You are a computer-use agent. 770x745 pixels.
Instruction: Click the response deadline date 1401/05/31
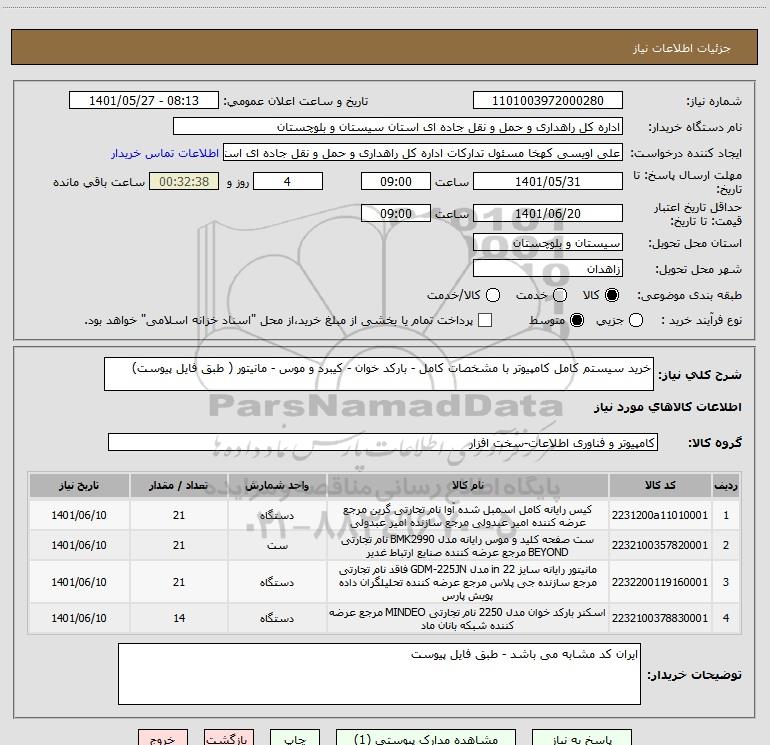pyautogui.click(x=548, y=181)
